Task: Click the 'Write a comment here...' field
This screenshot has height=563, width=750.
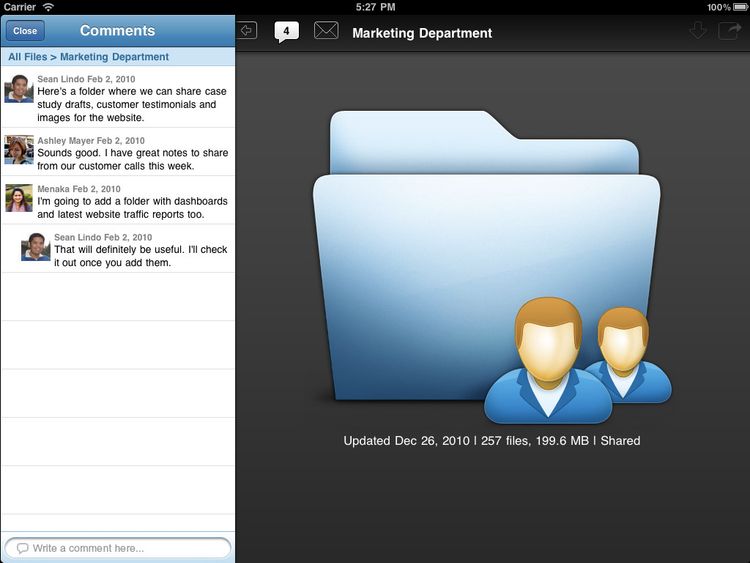Action: 118,548
